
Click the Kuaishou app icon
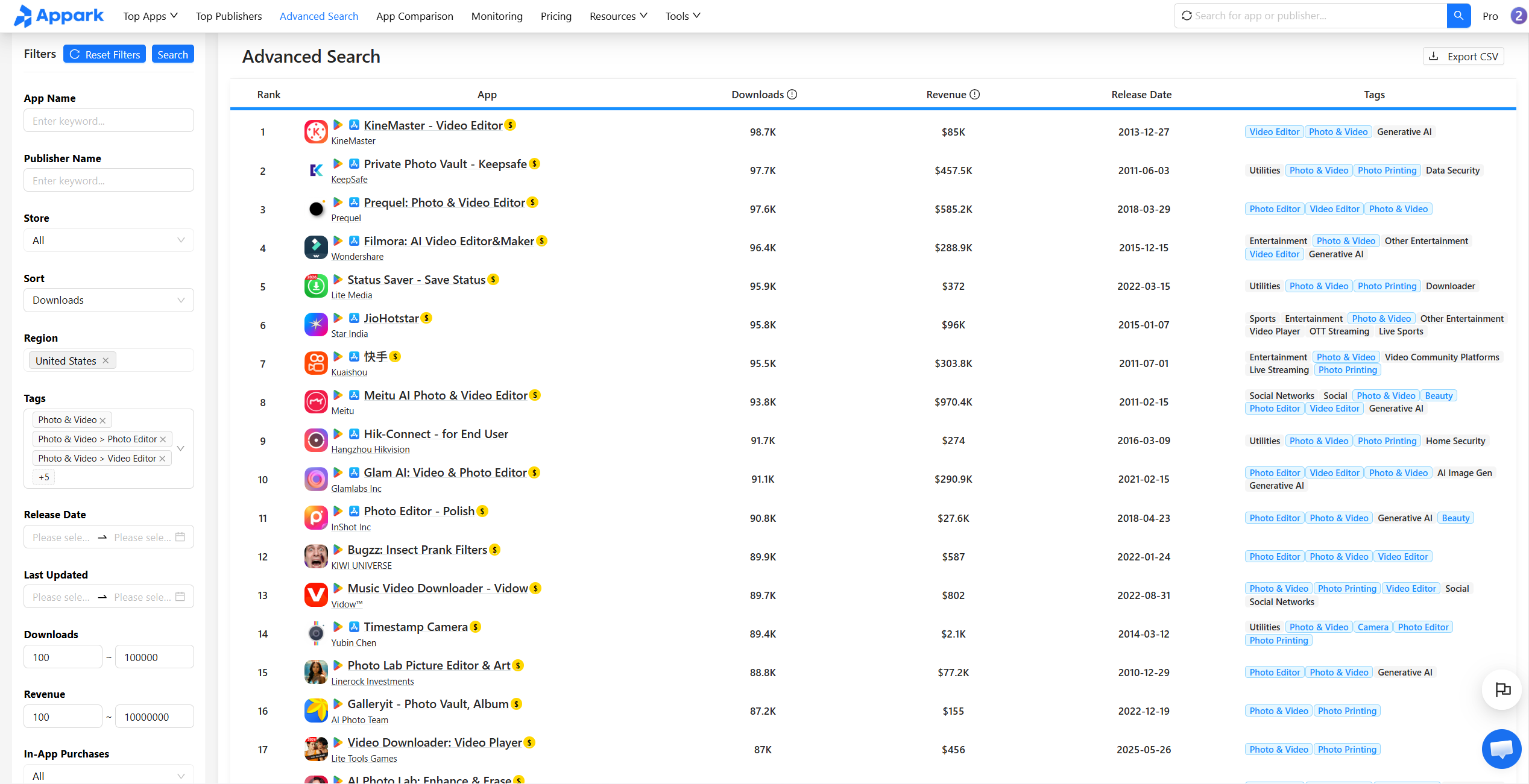point(316,363)
